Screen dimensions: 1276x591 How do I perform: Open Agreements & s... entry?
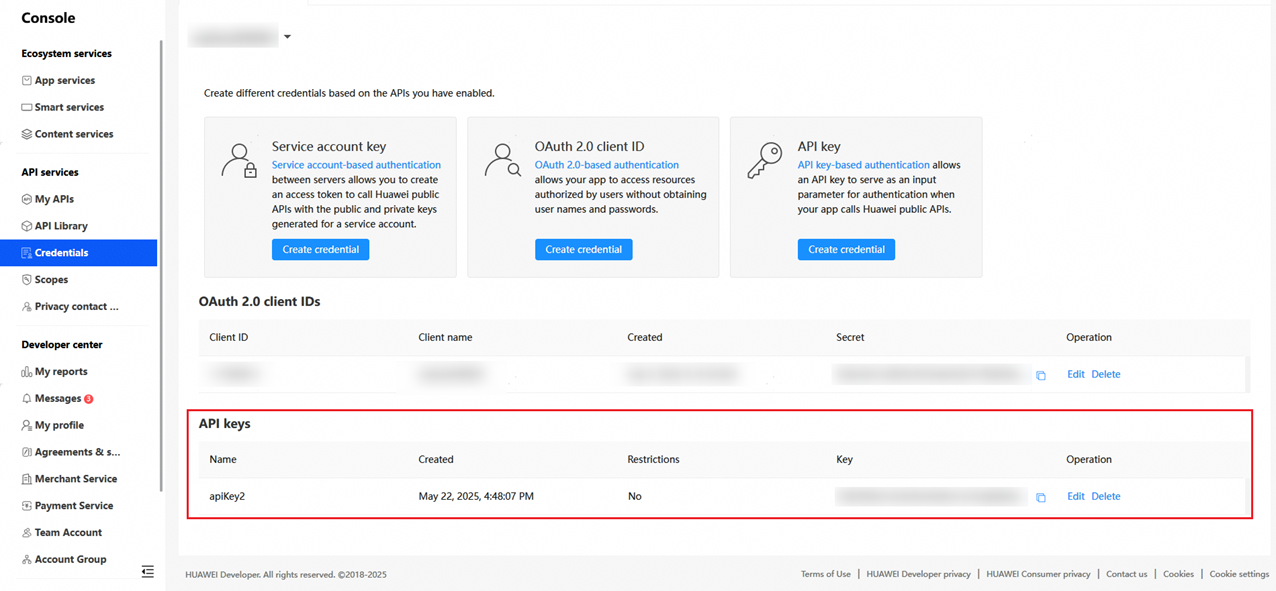click(79, 452)
